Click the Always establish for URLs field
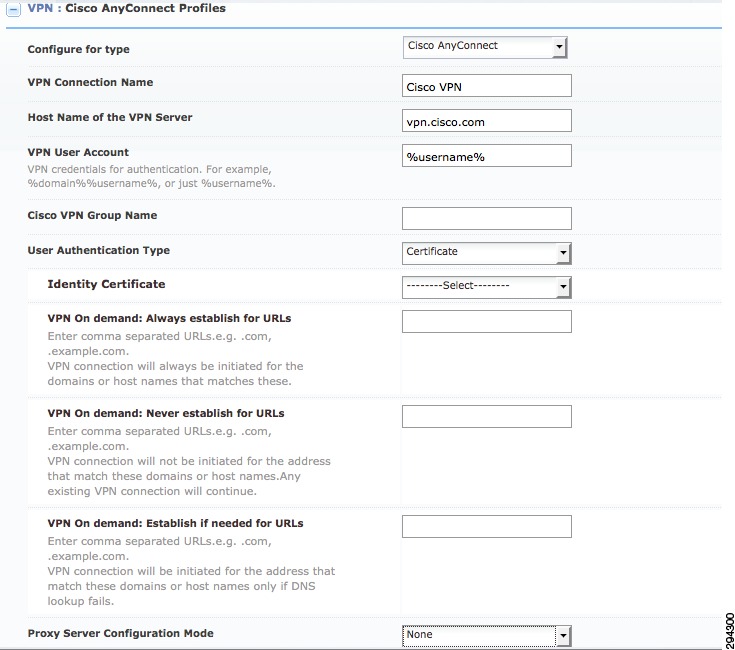735x650 pixels. [487, 321]
